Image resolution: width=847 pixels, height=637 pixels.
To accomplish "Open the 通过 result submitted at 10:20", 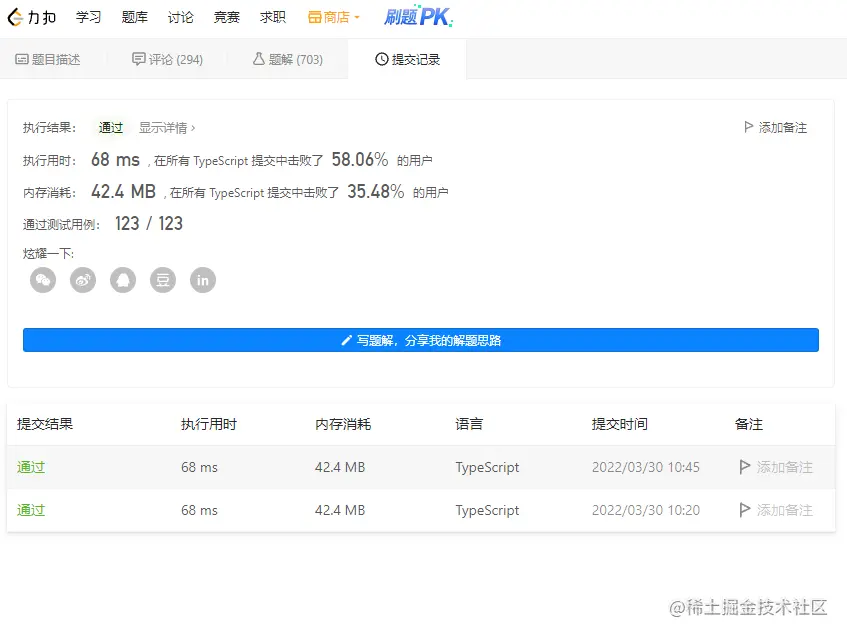I will pyautogui.click(x=31, y=510).
